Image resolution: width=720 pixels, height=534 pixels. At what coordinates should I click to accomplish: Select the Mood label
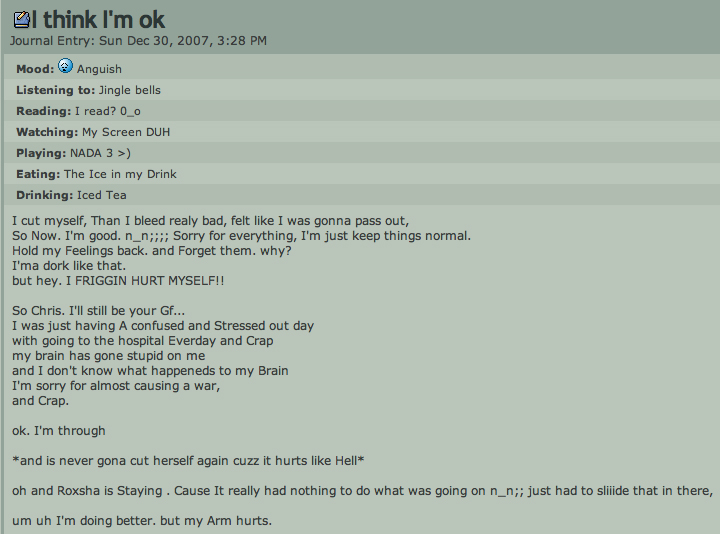click(x=35, y=69)
